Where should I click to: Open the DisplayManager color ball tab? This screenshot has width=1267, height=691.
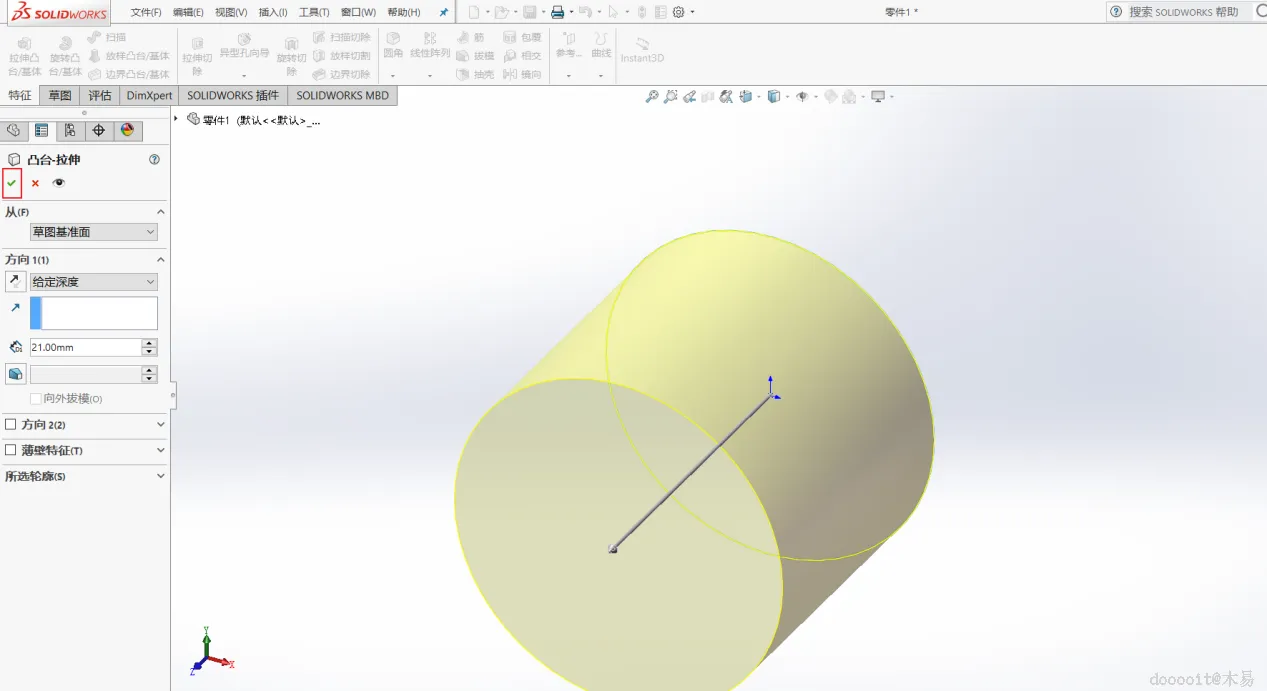[127, 131]
